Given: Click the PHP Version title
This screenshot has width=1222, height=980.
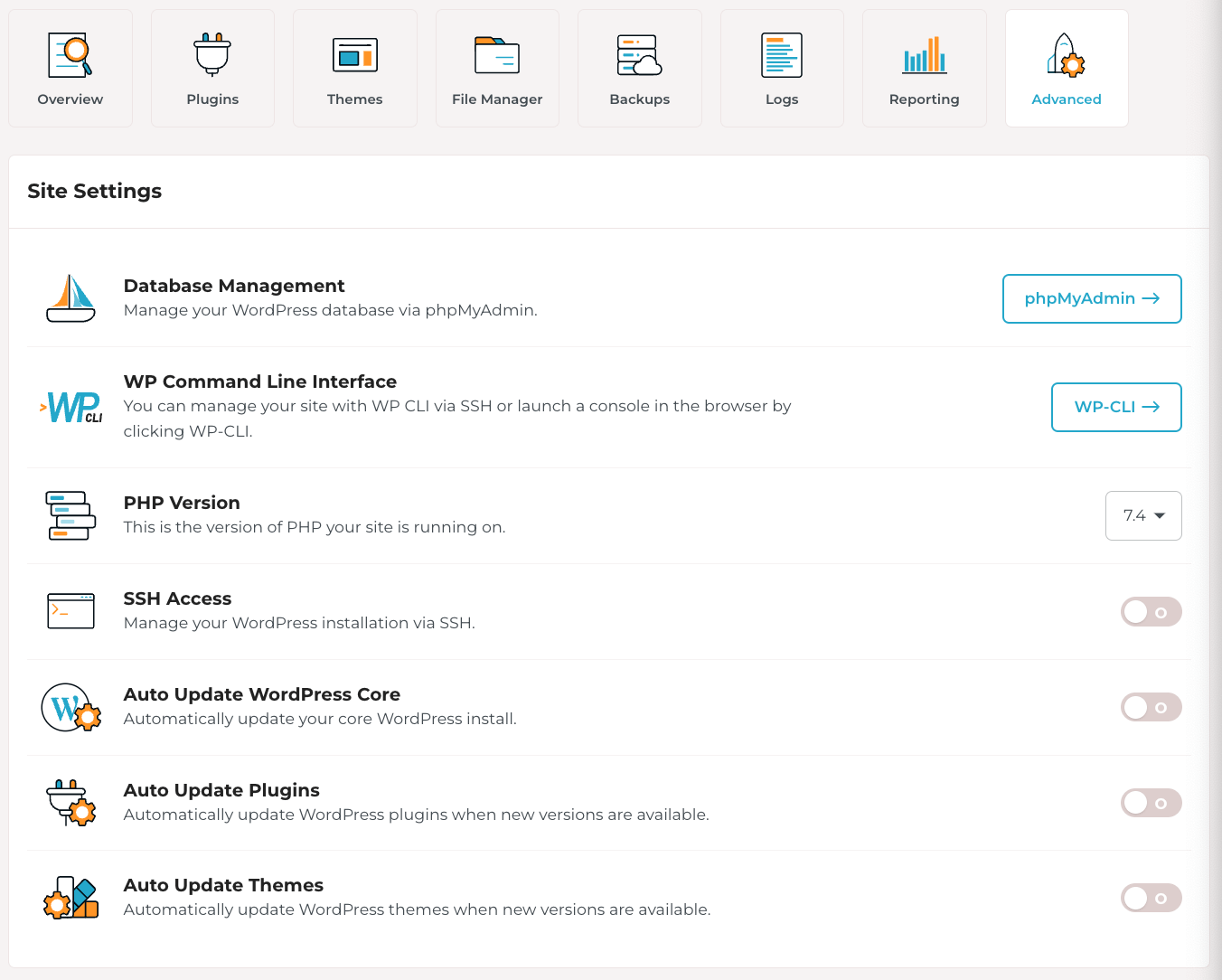Looking at the screenshot, I should click(x=182, y=503).
